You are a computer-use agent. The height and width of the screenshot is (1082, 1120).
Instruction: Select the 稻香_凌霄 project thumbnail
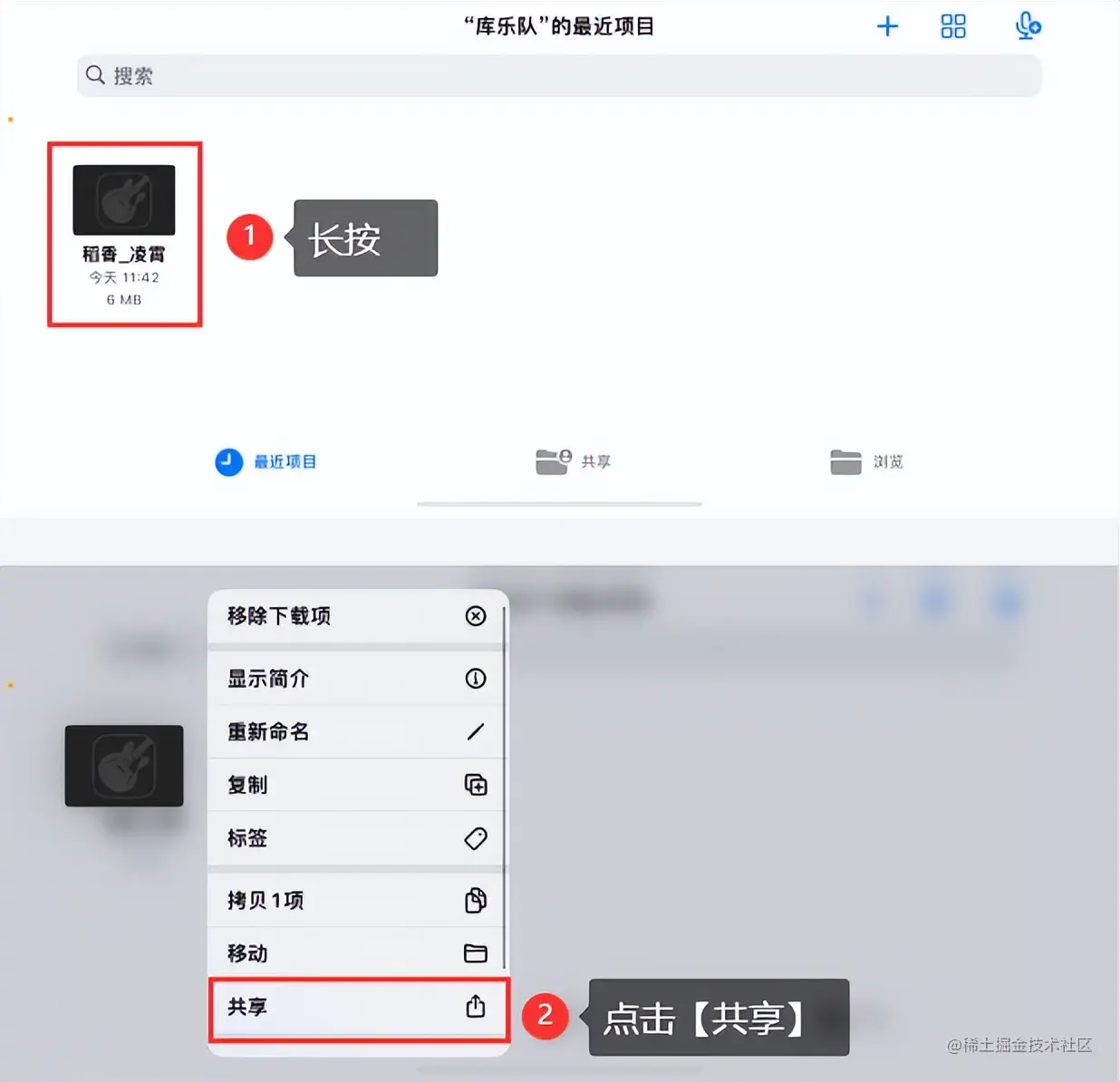pos(124,200)
